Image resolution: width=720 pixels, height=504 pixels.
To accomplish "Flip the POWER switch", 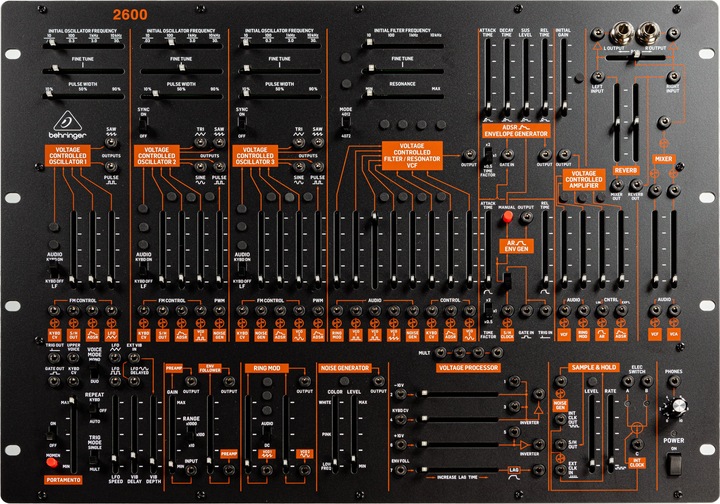I will 674,464.
